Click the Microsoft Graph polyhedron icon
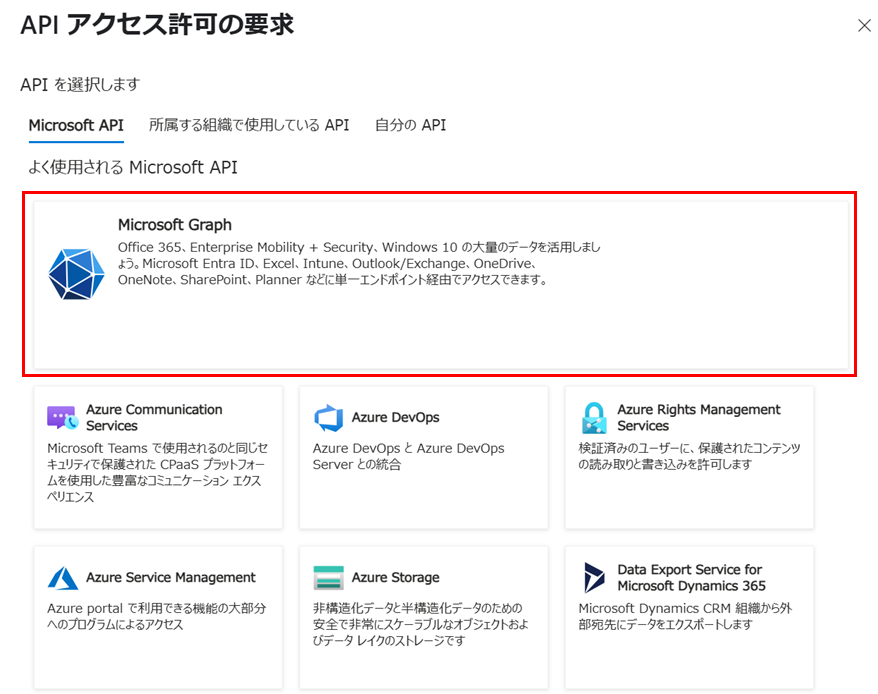 [76, 274]
